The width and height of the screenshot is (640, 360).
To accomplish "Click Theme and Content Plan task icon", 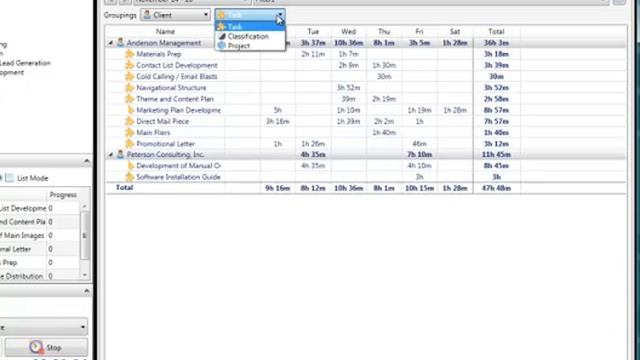I will [129, 99].
